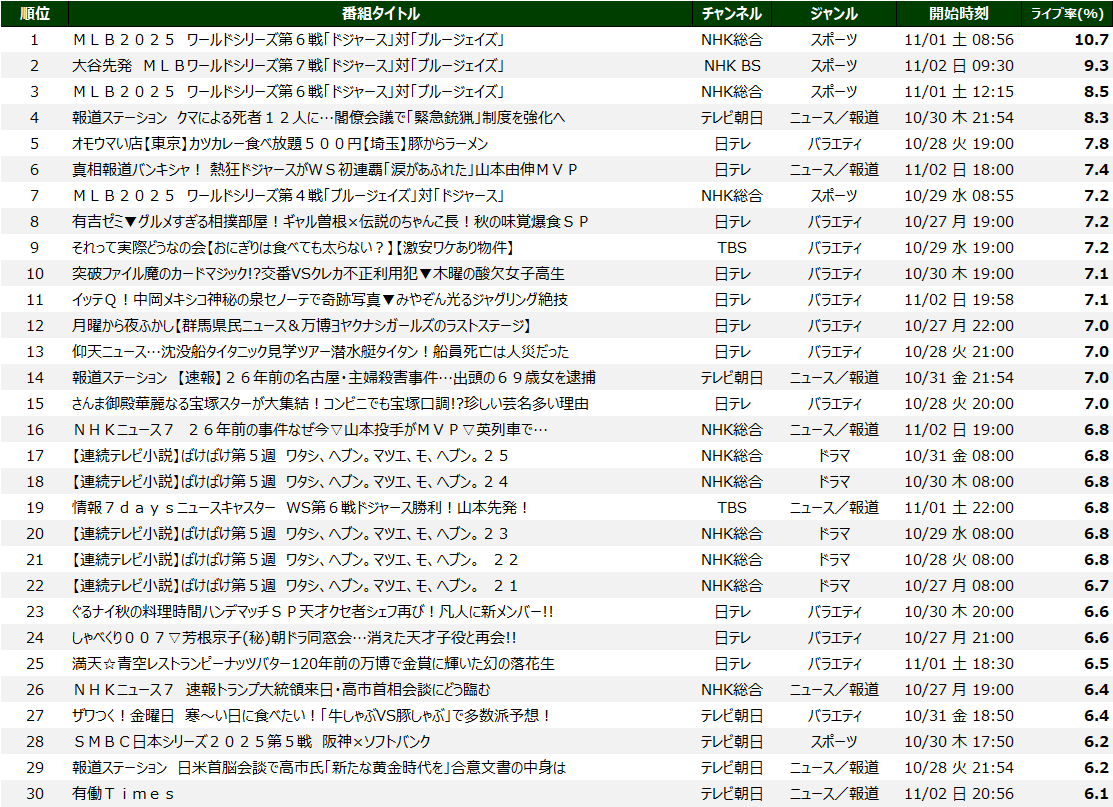Viewport: 1113px width, 807px height.
Task: Click the 月曜から夜ふかし program title
Action: point(301,326)
